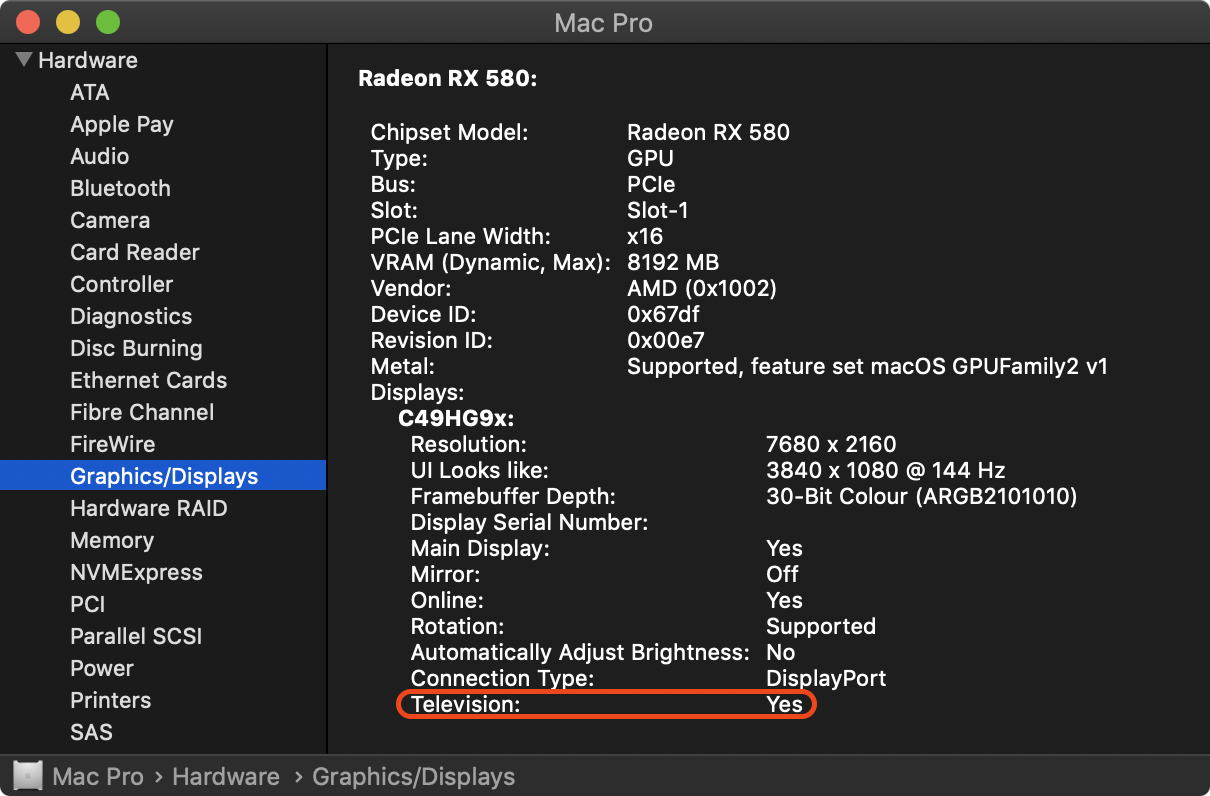This screenshot has width=1210, height=796.
Task: Click the Mac Pro computer icon in the path bar
Action: tap(27, 776)
